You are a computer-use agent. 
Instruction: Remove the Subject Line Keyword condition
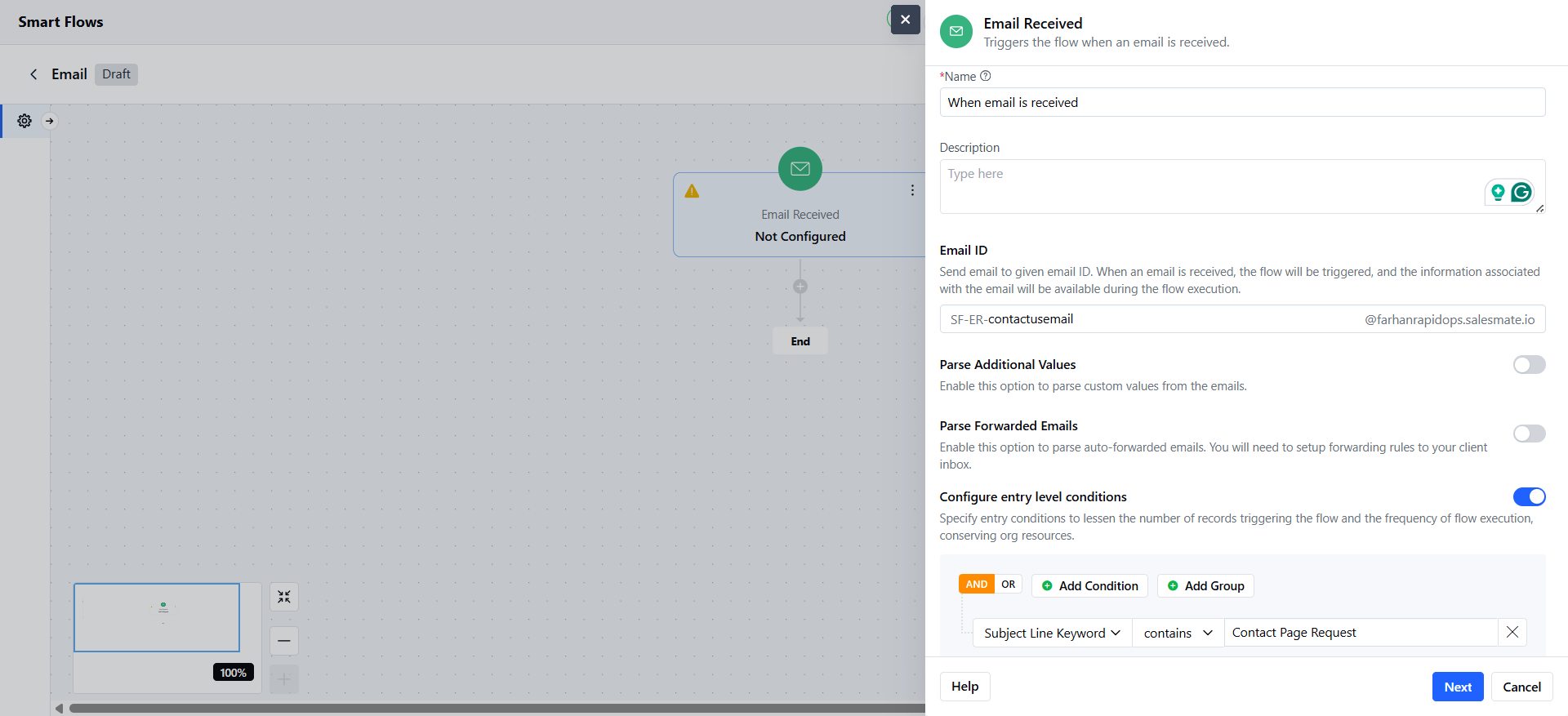coord(1512,632)
